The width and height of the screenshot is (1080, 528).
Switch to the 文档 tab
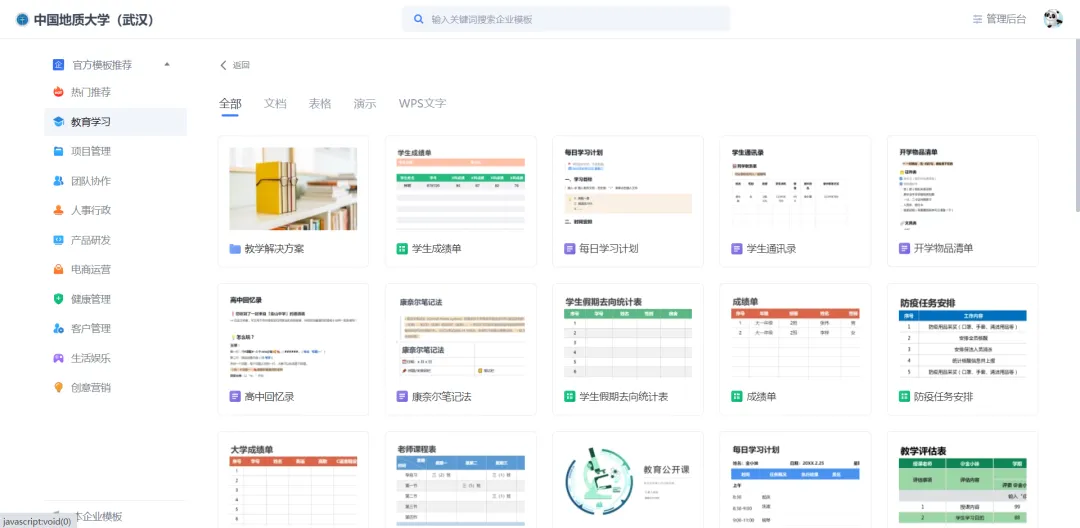click(275, 104)
